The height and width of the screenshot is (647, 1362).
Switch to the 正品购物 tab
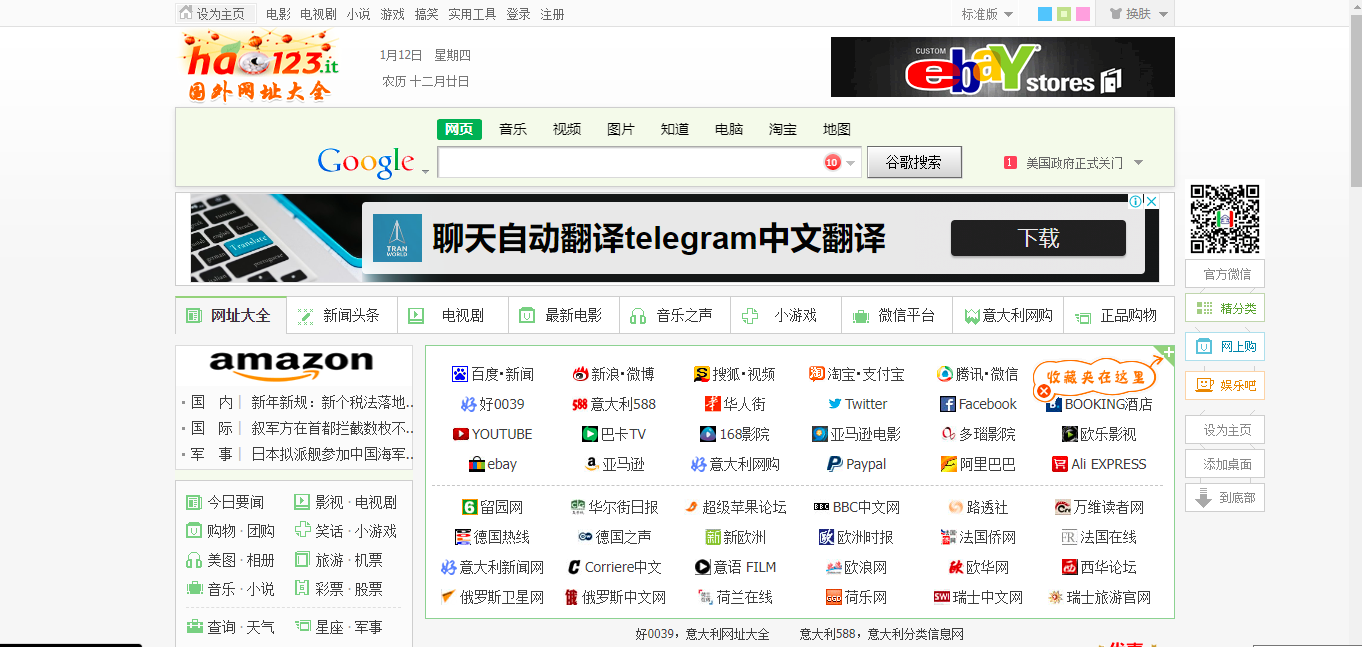(x=1119, y=315)
